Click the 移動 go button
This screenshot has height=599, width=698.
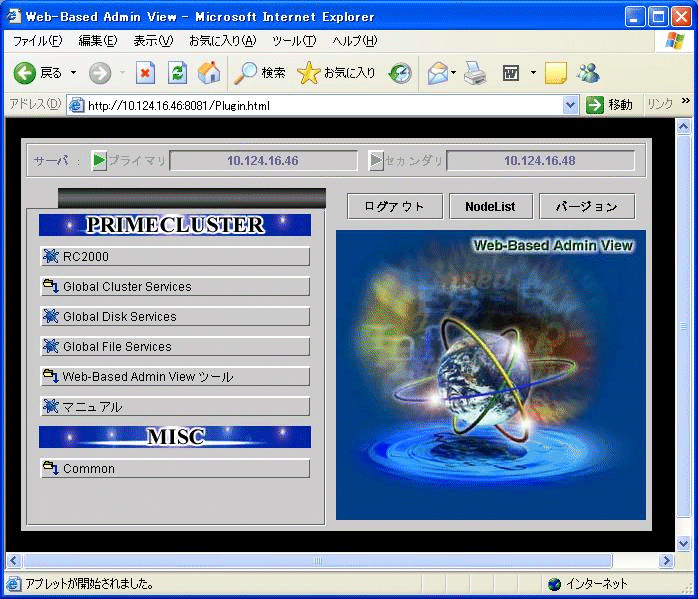tap(609, 105)
